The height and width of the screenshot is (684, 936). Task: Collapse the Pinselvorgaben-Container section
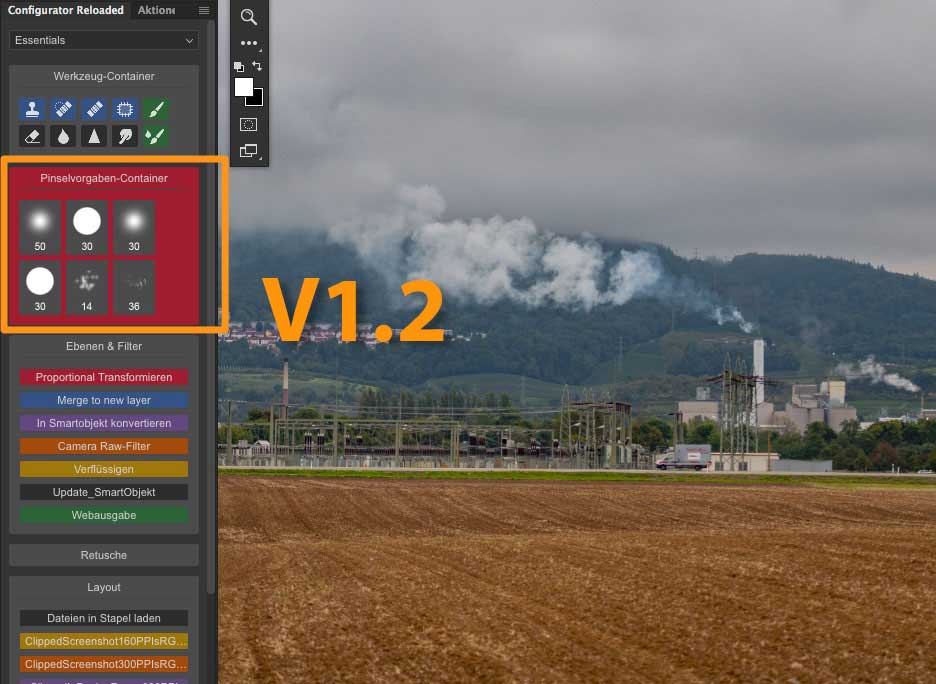tap(104, 178)
